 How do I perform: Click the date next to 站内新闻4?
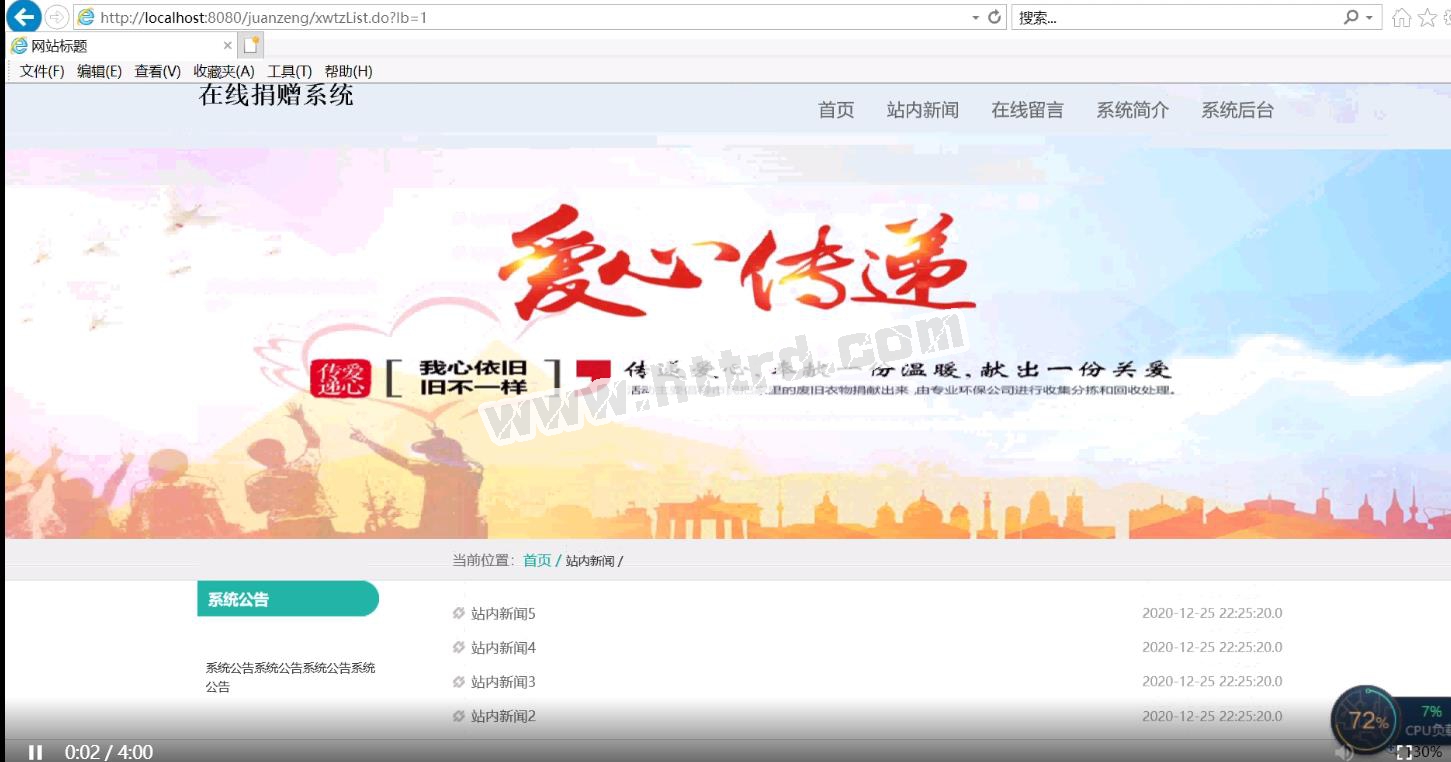pyautogui.click(x=1212, y=647)
